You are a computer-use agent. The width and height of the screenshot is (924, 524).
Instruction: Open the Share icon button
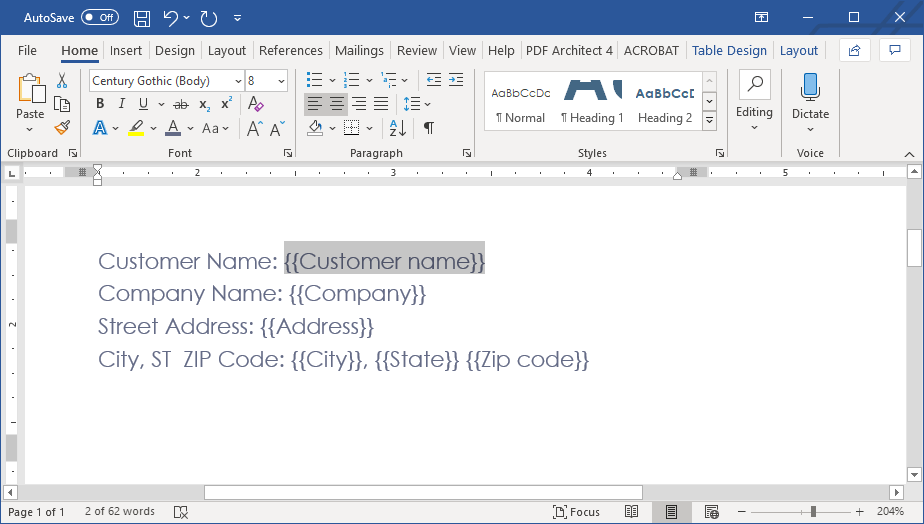(854, 51)
